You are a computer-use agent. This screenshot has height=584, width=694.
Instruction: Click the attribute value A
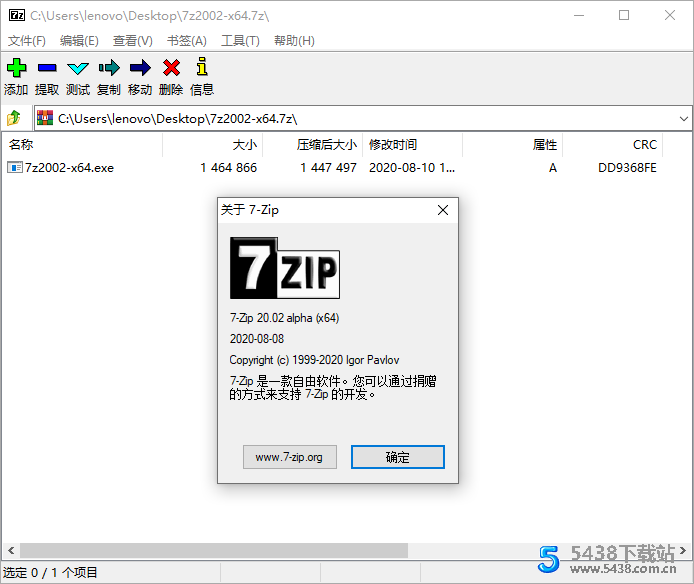(x=553, y=168)
